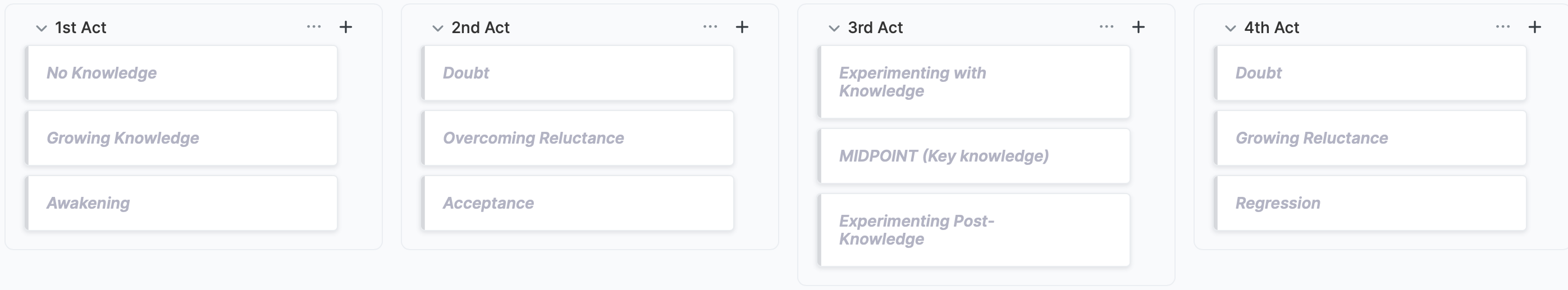Open the Growing Reluctance card
1568x290 pixels.
coord(1370,138)
